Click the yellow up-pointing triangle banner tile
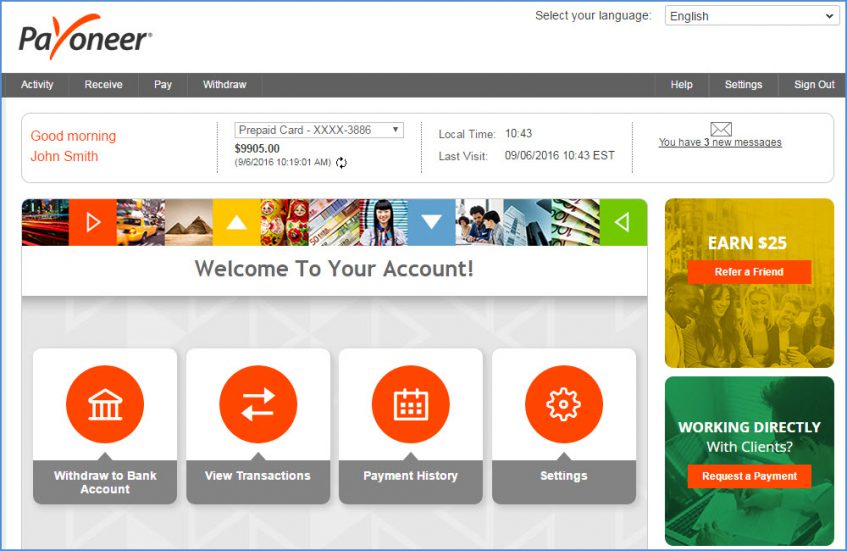847x551 pixels. 236,222
